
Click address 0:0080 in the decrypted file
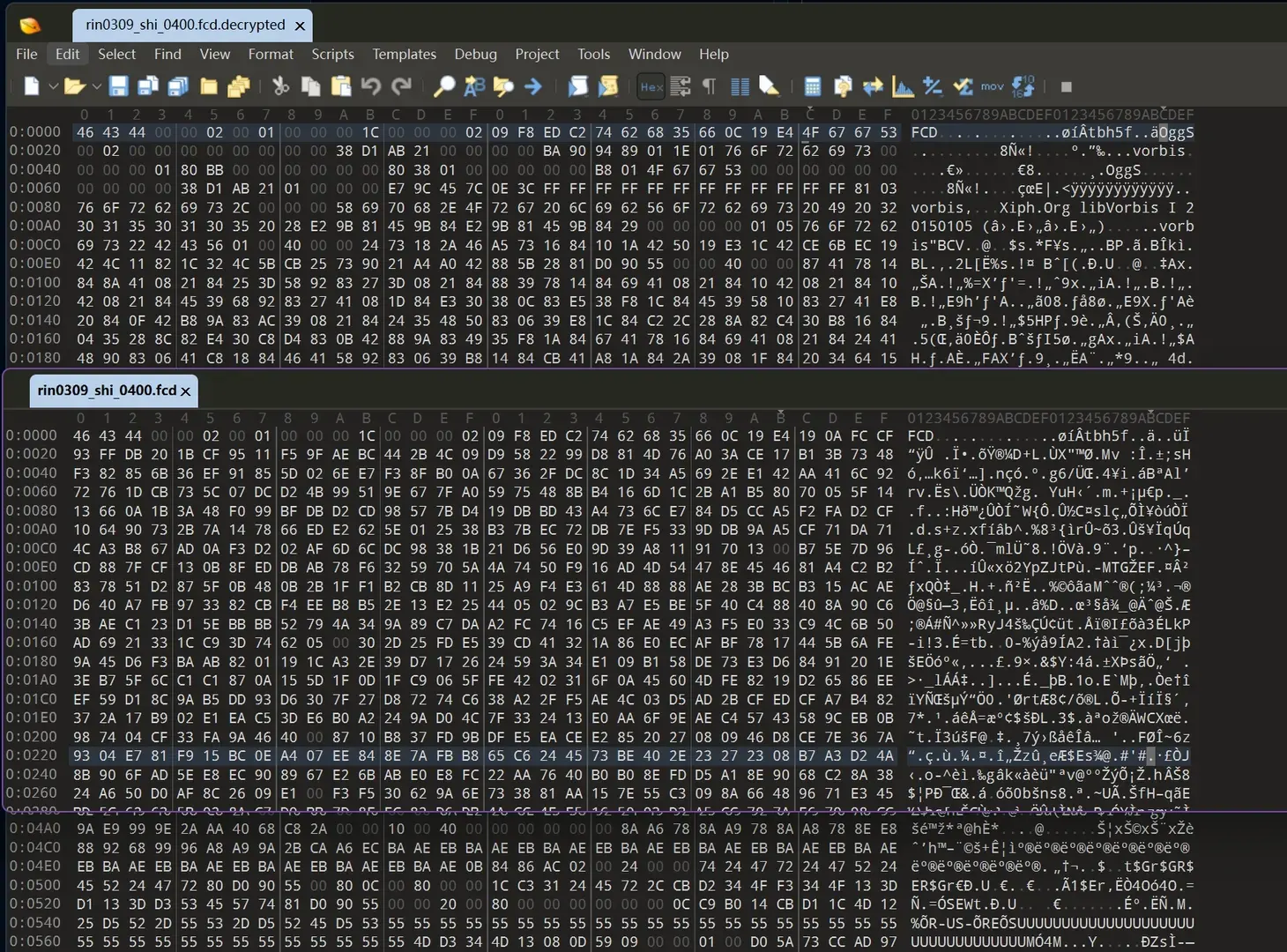(x=35, y=207)
